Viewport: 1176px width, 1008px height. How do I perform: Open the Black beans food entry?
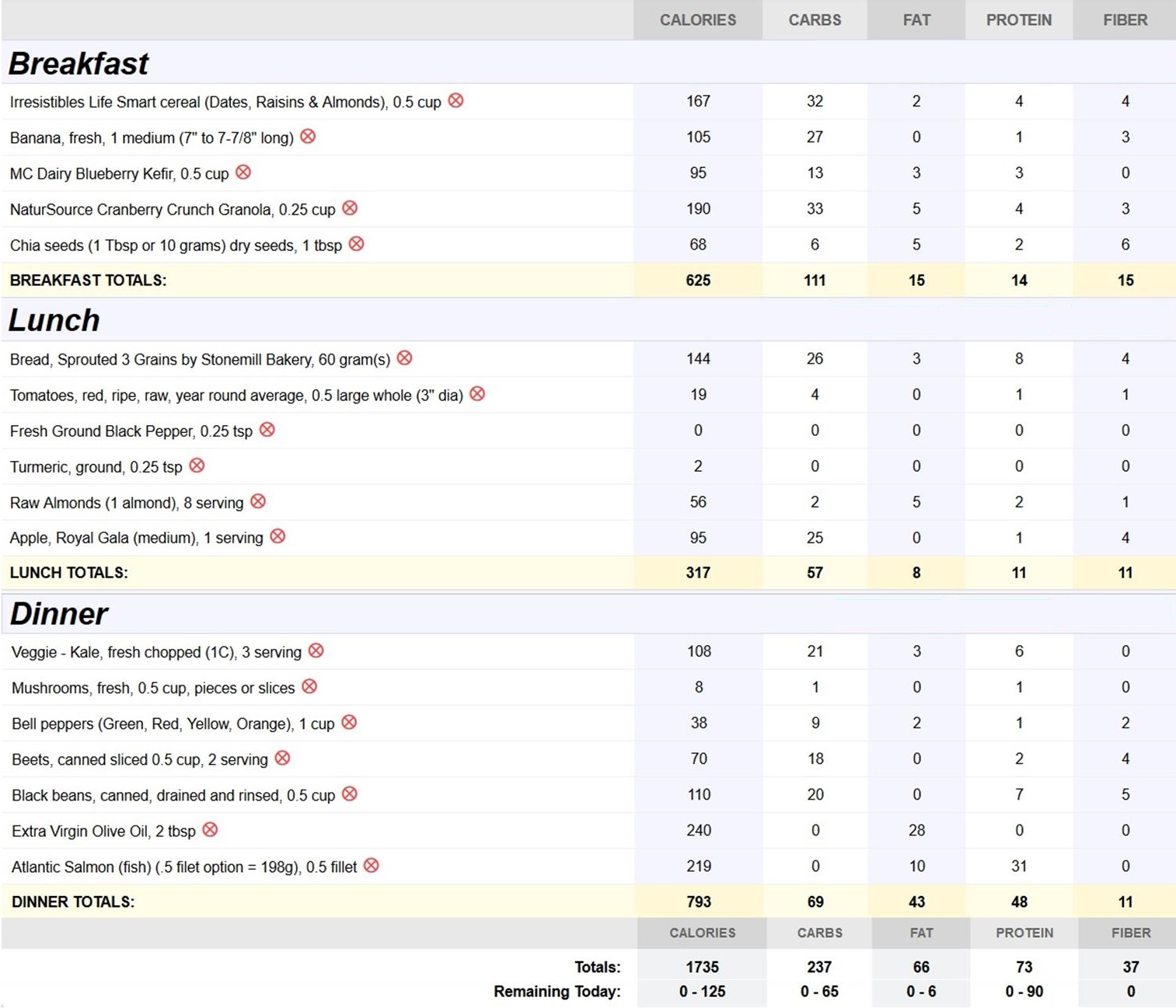point(173,795)
